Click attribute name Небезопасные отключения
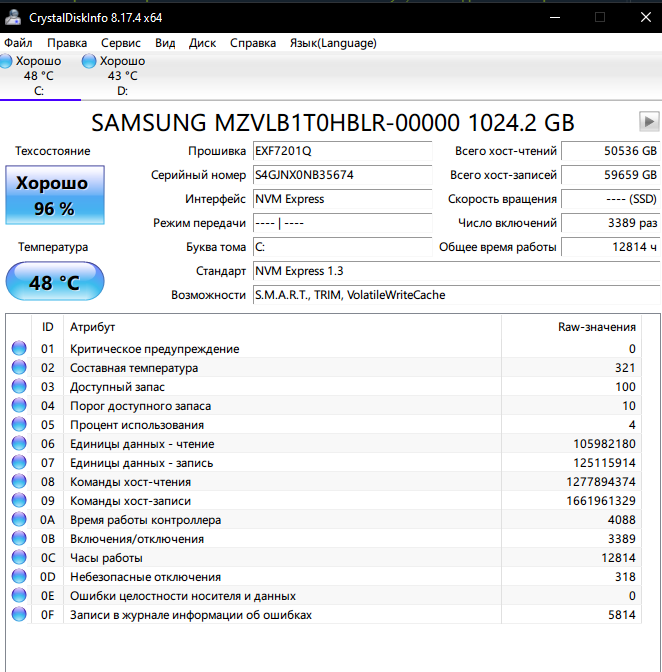This screenshot has height=672, width=662. pos(145,577)
